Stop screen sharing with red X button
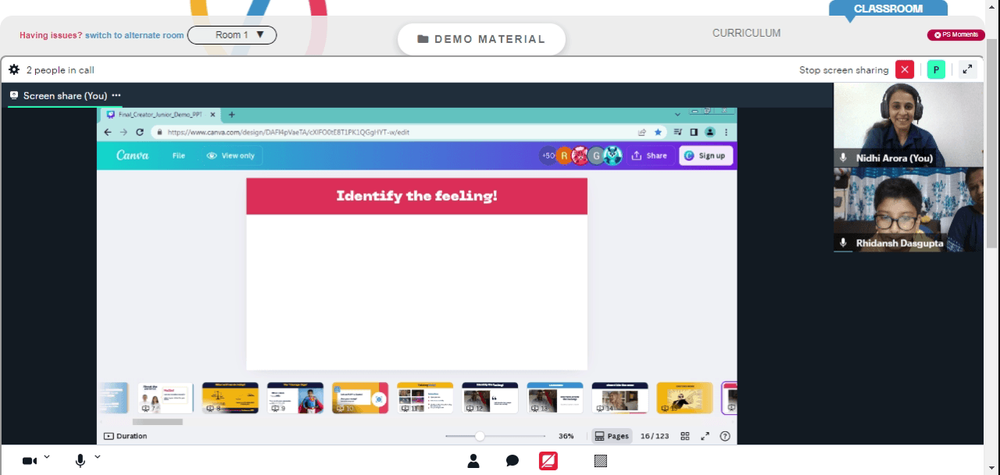 pos(904,69)
